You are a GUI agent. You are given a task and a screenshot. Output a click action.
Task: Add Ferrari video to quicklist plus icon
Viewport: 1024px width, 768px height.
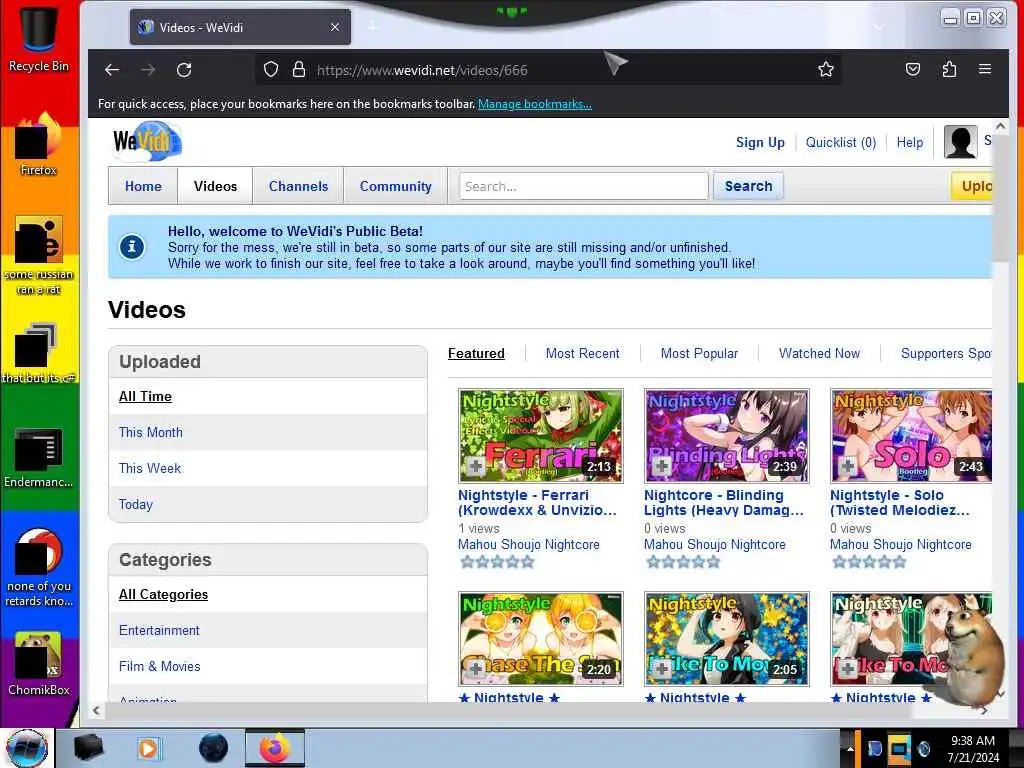(x=475, y=466)
